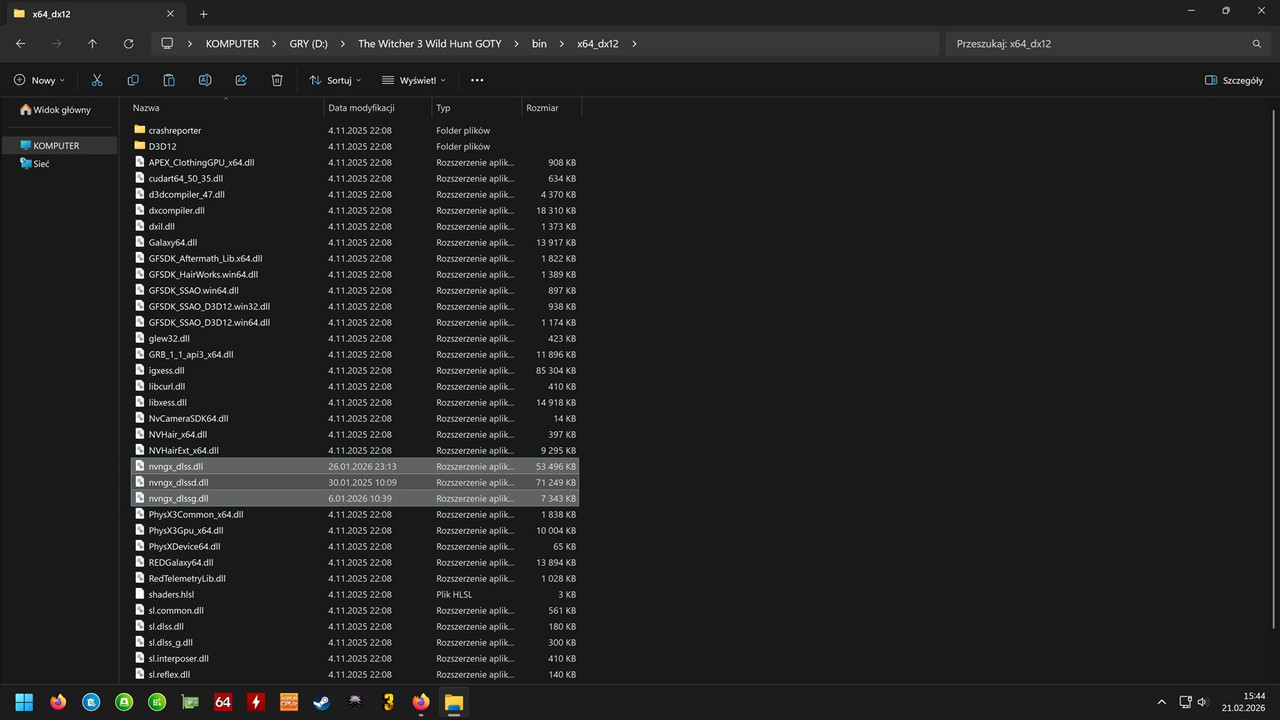Select sl.reflex.dll file
Screen dimensions: 1280x720
(x=355, y=674)
